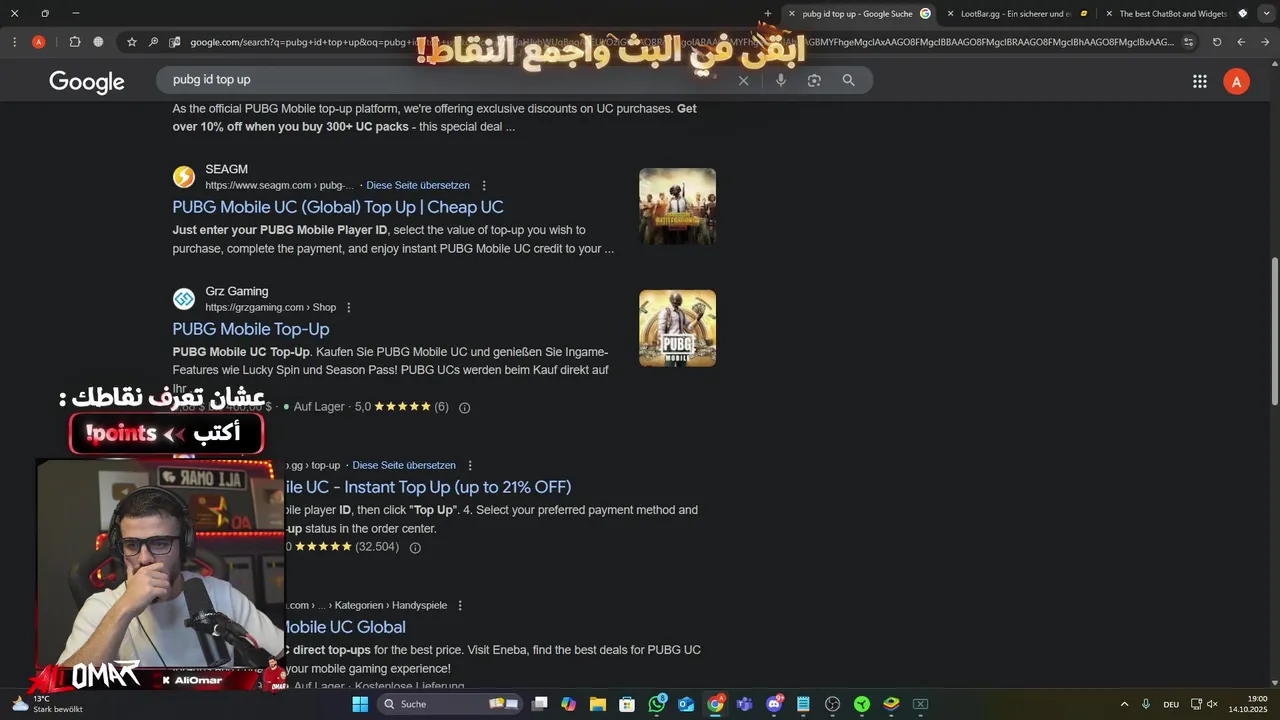This screenshot has width=1280, height=720.
Task: Open the Handyspiele result options menu
Action: coord(460,605)
